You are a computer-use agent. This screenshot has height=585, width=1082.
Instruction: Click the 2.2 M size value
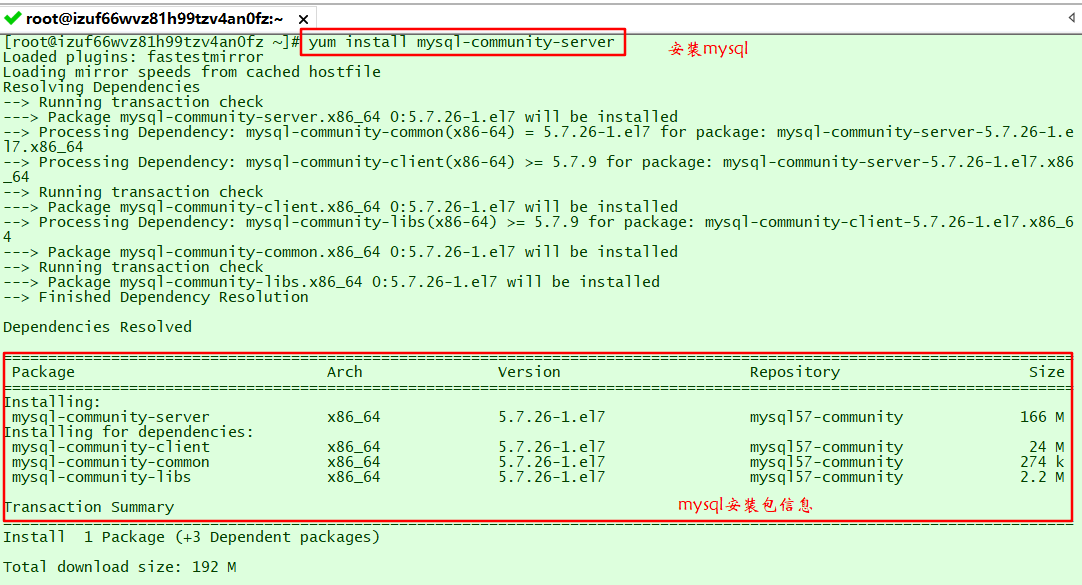pos(1042,477)
